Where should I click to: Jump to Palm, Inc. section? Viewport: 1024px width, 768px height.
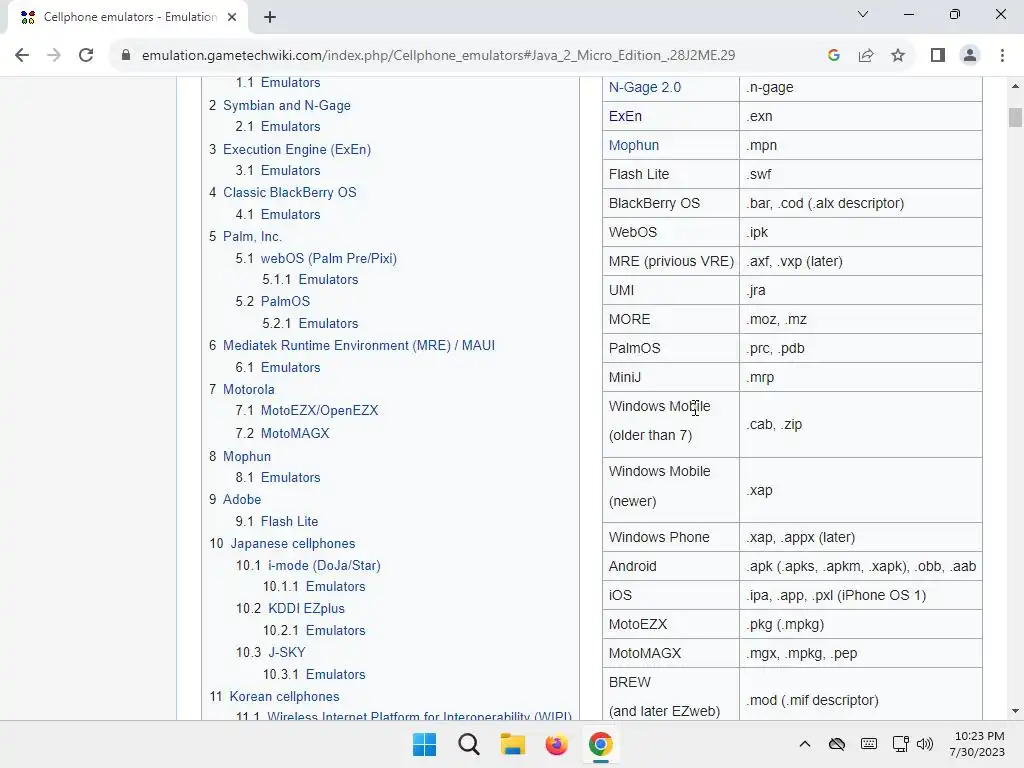(x=252, y=236)
